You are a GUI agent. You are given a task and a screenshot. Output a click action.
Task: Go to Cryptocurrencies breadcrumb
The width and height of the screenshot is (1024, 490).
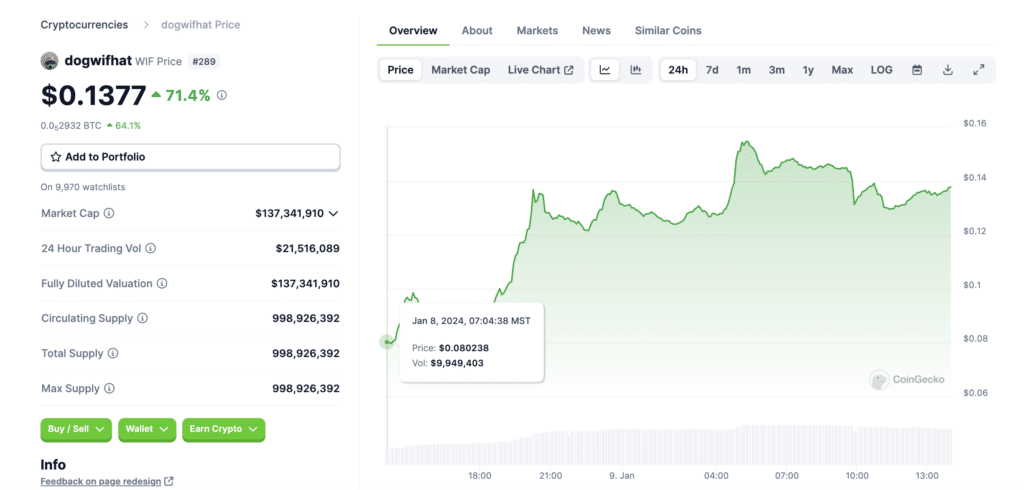coord(85,25)
